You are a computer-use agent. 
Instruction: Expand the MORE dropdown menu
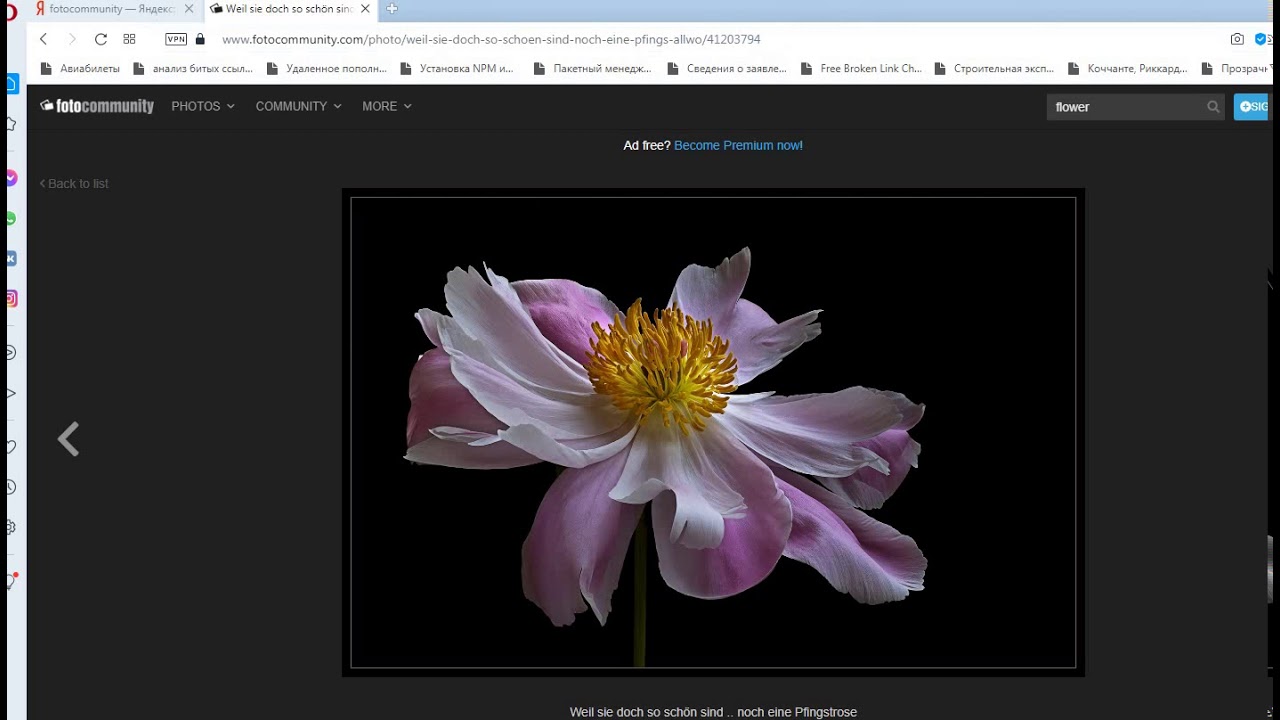[387, 106]
